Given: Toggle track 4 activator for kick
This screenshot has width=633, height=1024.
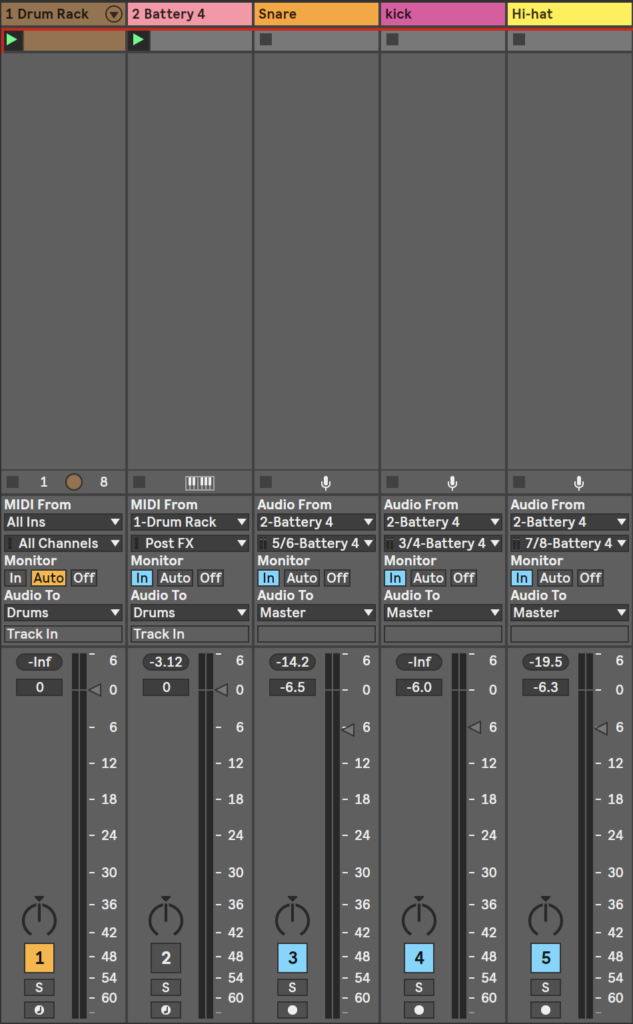Looking at the screenshot, I should click(419, 958).
